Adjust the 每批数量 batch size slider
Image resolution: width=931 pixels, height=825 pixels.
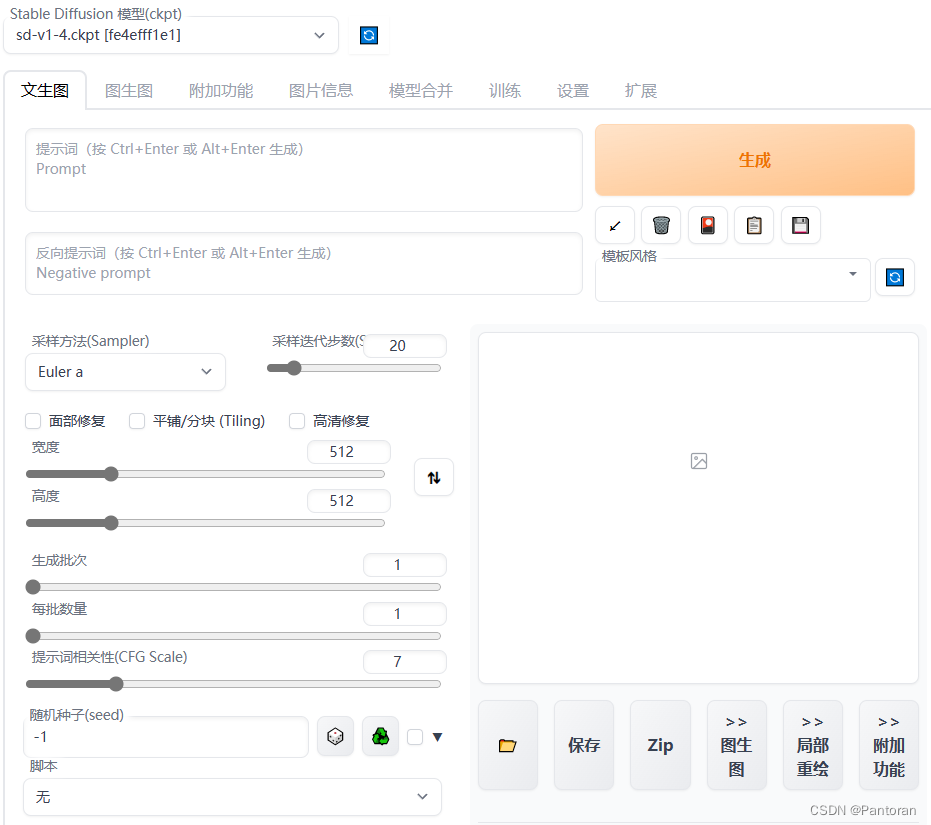pos(233,636)
